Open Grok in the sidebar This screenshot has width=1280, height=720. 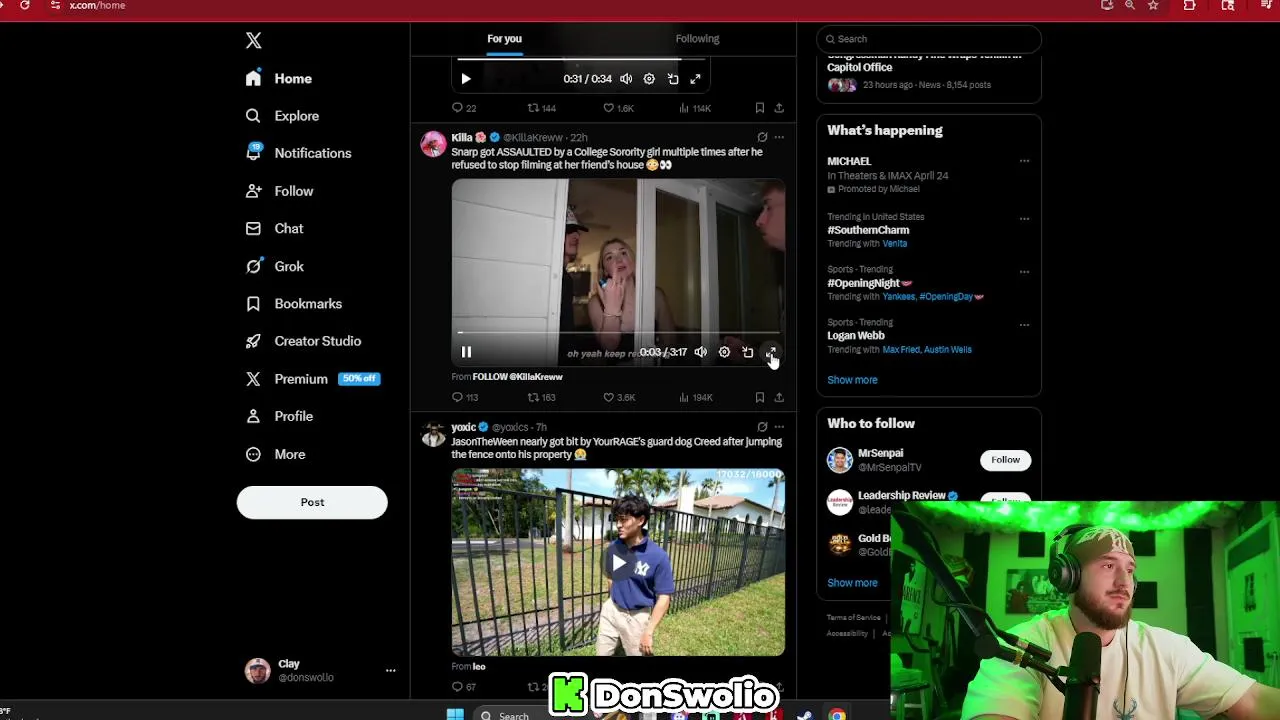(275, 266)
